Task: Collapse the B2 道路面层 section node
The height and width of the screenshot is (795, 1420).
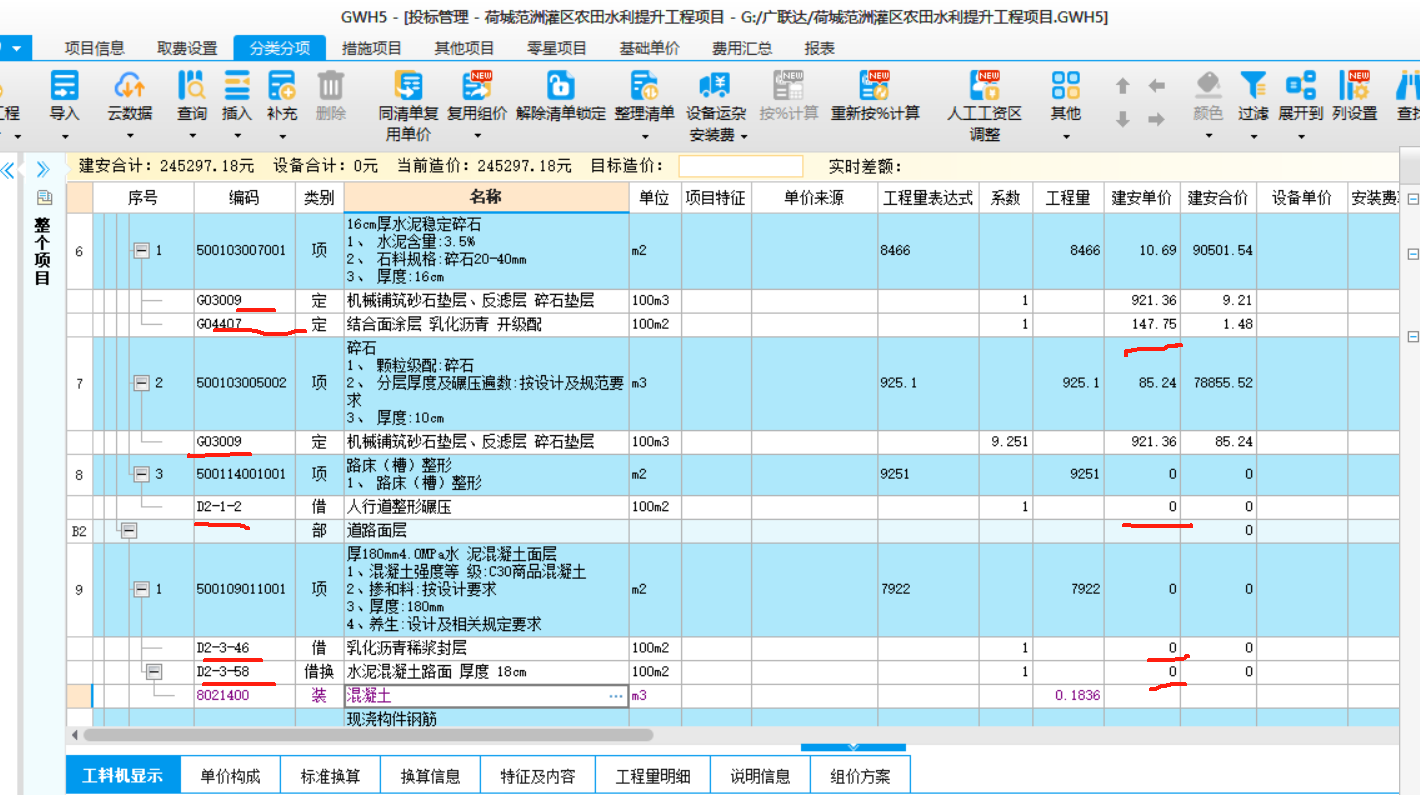Action: coord(129,531)
